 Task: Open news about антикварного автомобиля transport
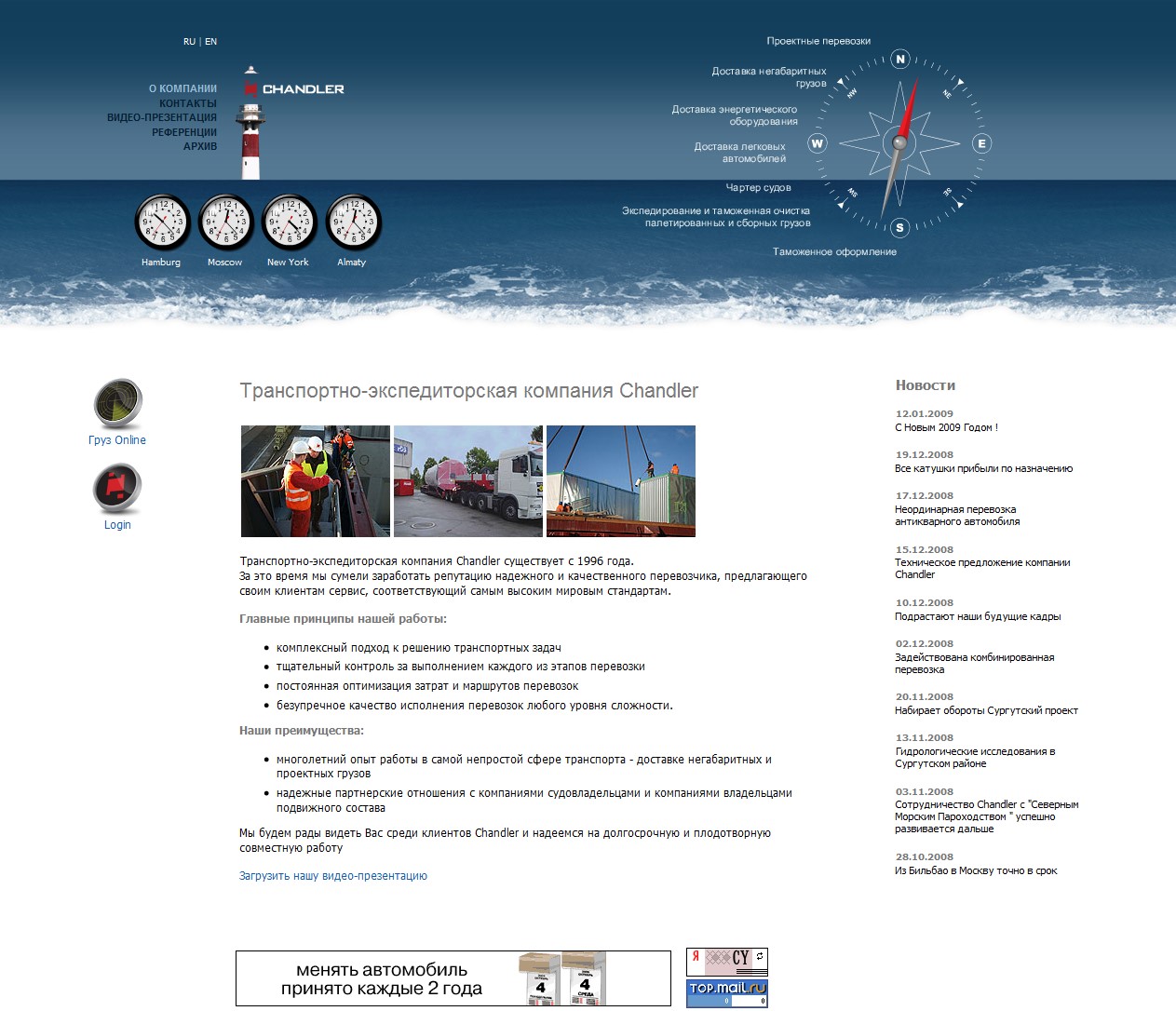coord(957,516)
